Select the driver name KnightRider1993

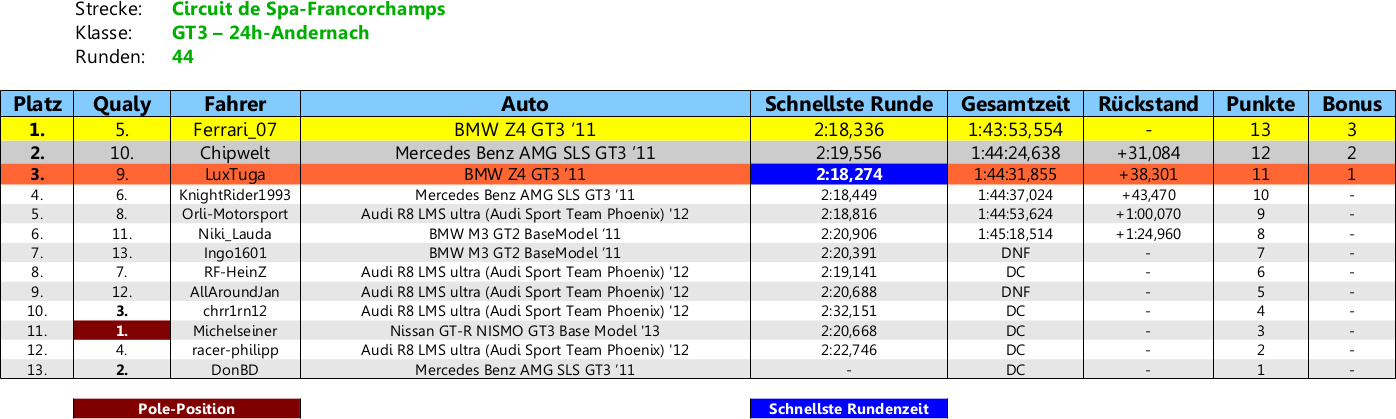pyautogui.click(x=236, y=195)
